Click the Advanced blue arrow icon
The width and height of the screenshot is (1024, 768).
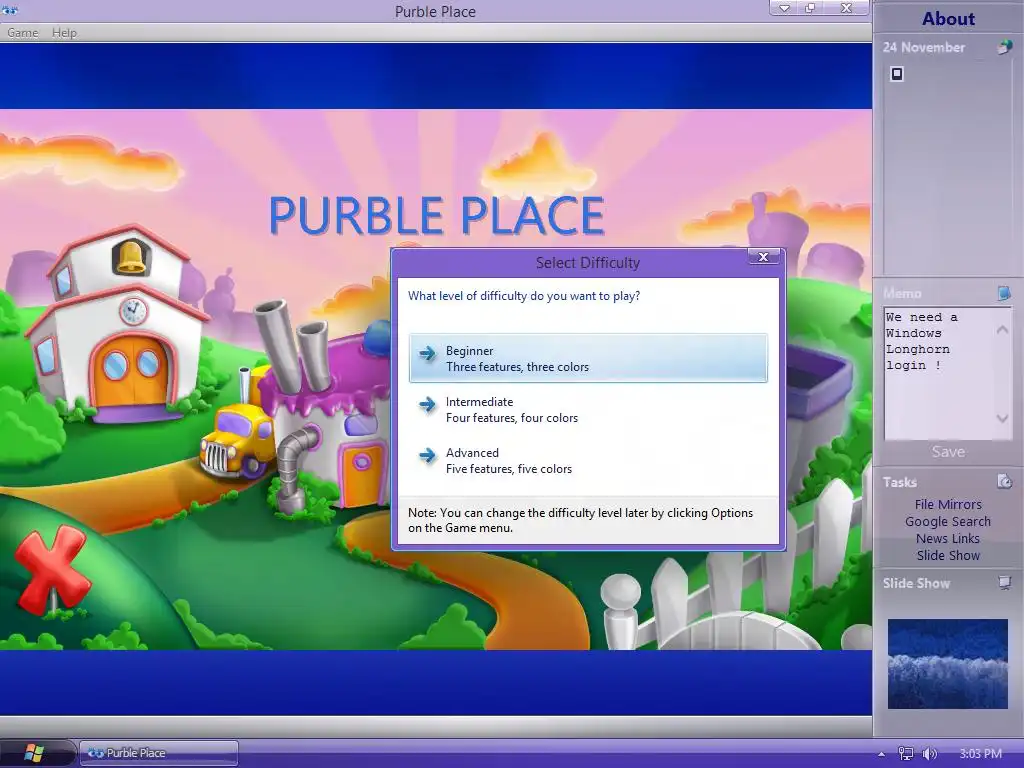tap(427, 455)
